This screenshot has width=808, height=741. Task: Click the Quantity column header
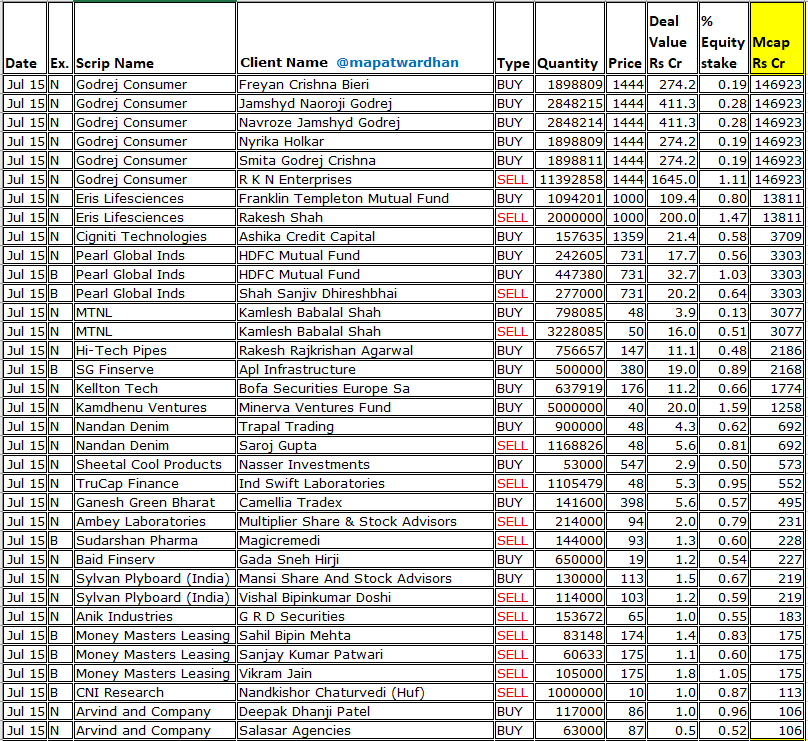pyautogui.click(x=569, y=38)
